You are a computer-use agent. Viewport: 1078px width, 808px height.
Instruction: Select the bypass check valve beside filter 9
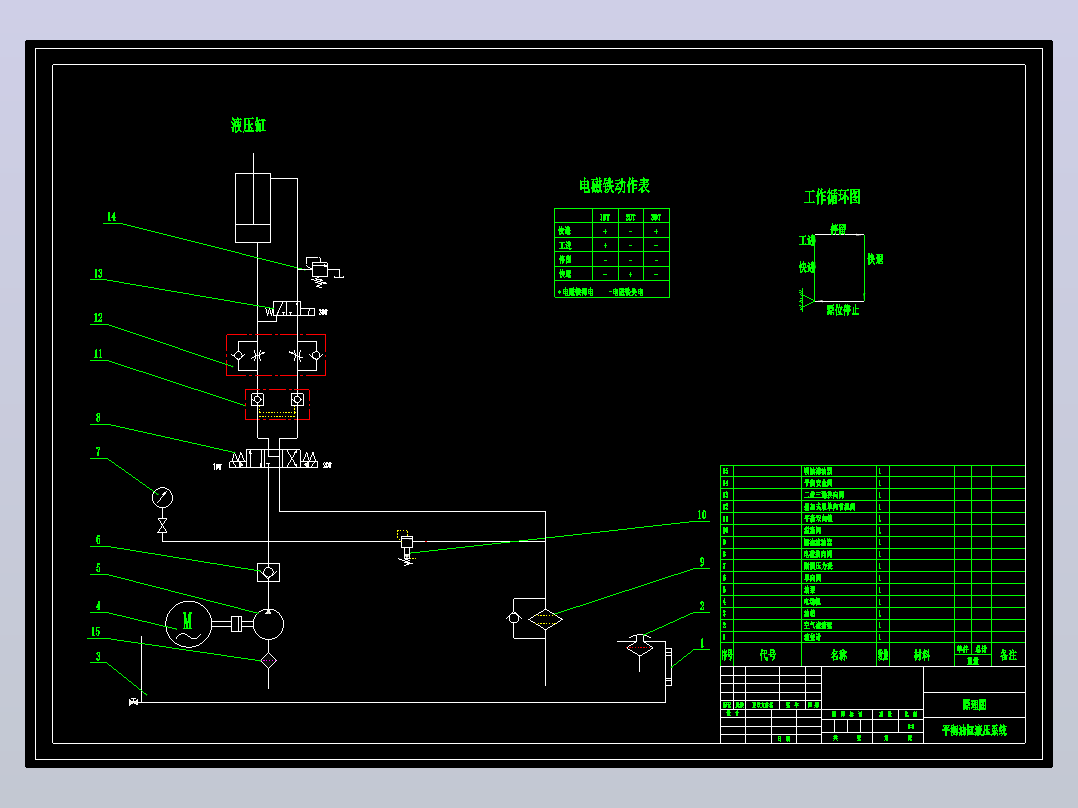point(514,618)
